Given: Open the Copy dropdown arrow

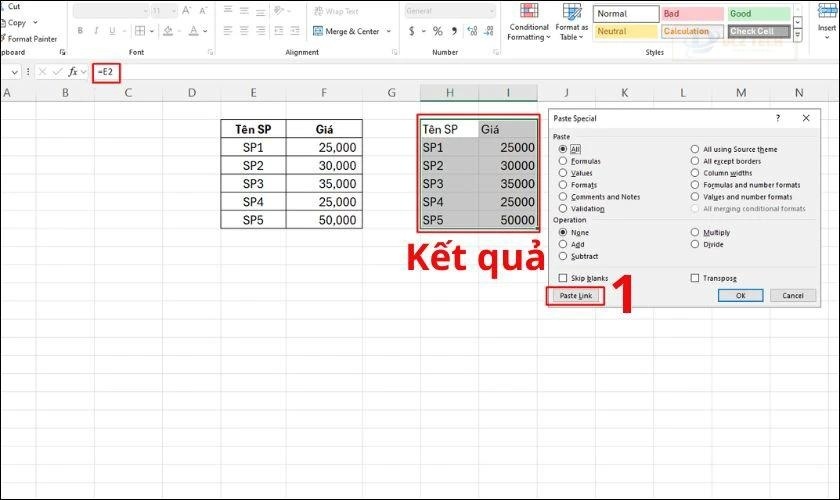Looking at the screenshot, I should click(x=35, y=23).
